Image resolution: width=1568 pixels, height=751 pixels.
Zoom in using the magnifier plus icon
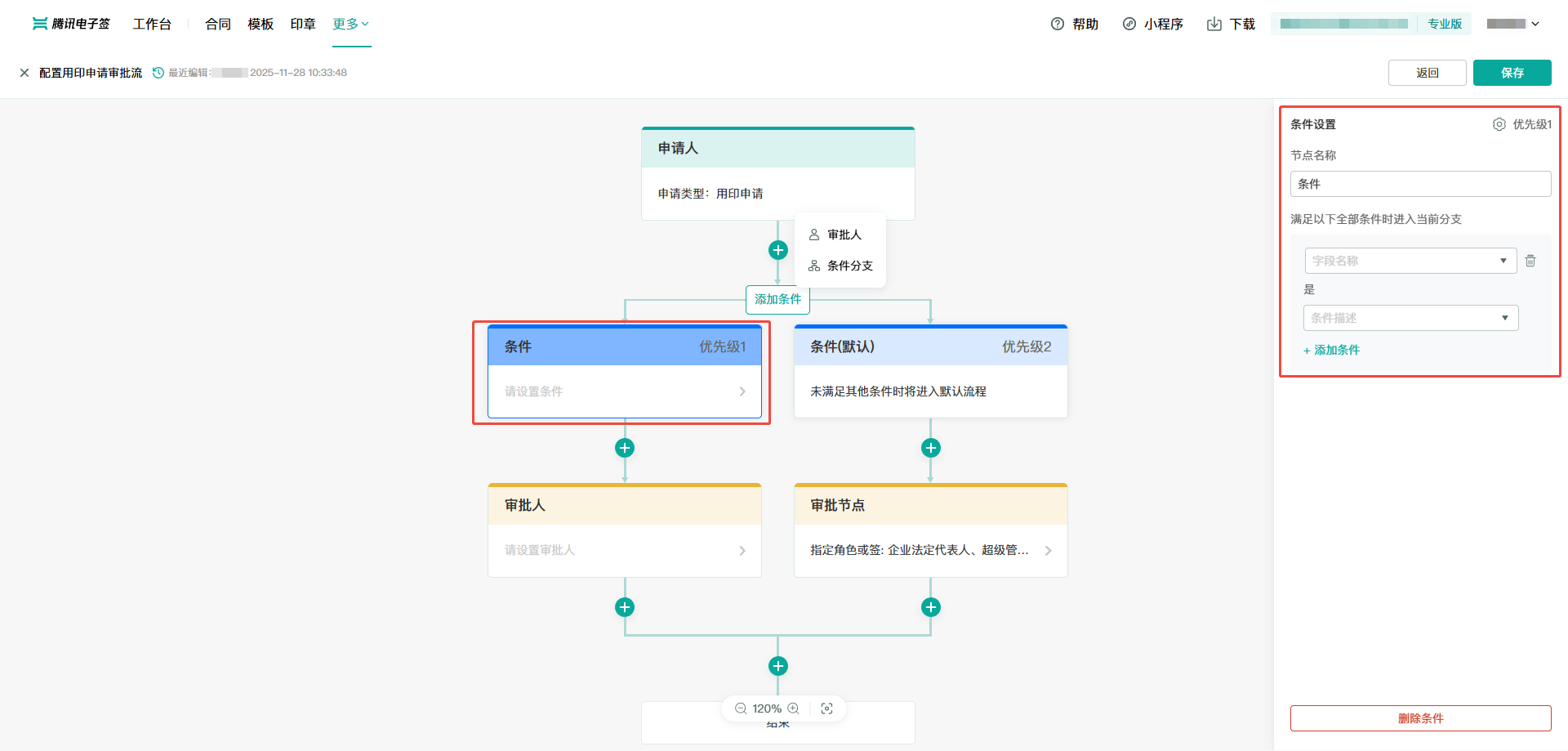pos(792,708)
